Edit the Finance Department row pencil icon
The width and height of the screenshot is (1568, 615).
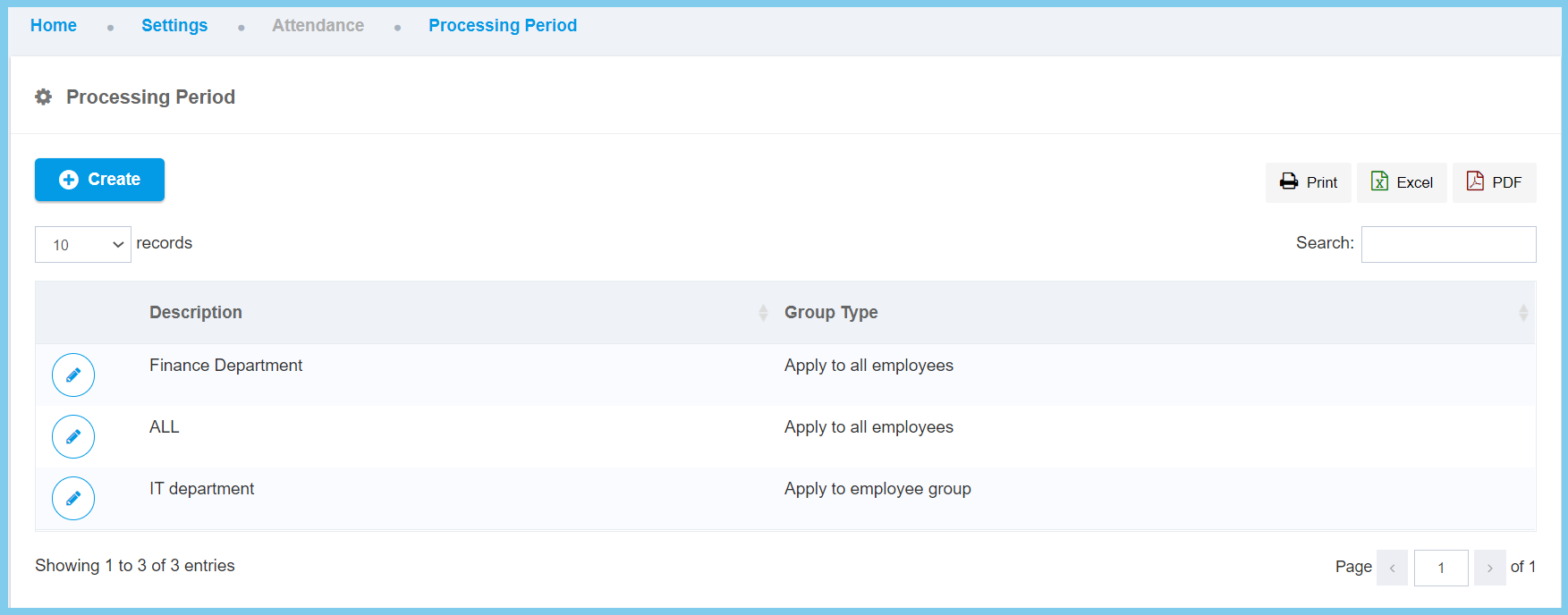73,375
